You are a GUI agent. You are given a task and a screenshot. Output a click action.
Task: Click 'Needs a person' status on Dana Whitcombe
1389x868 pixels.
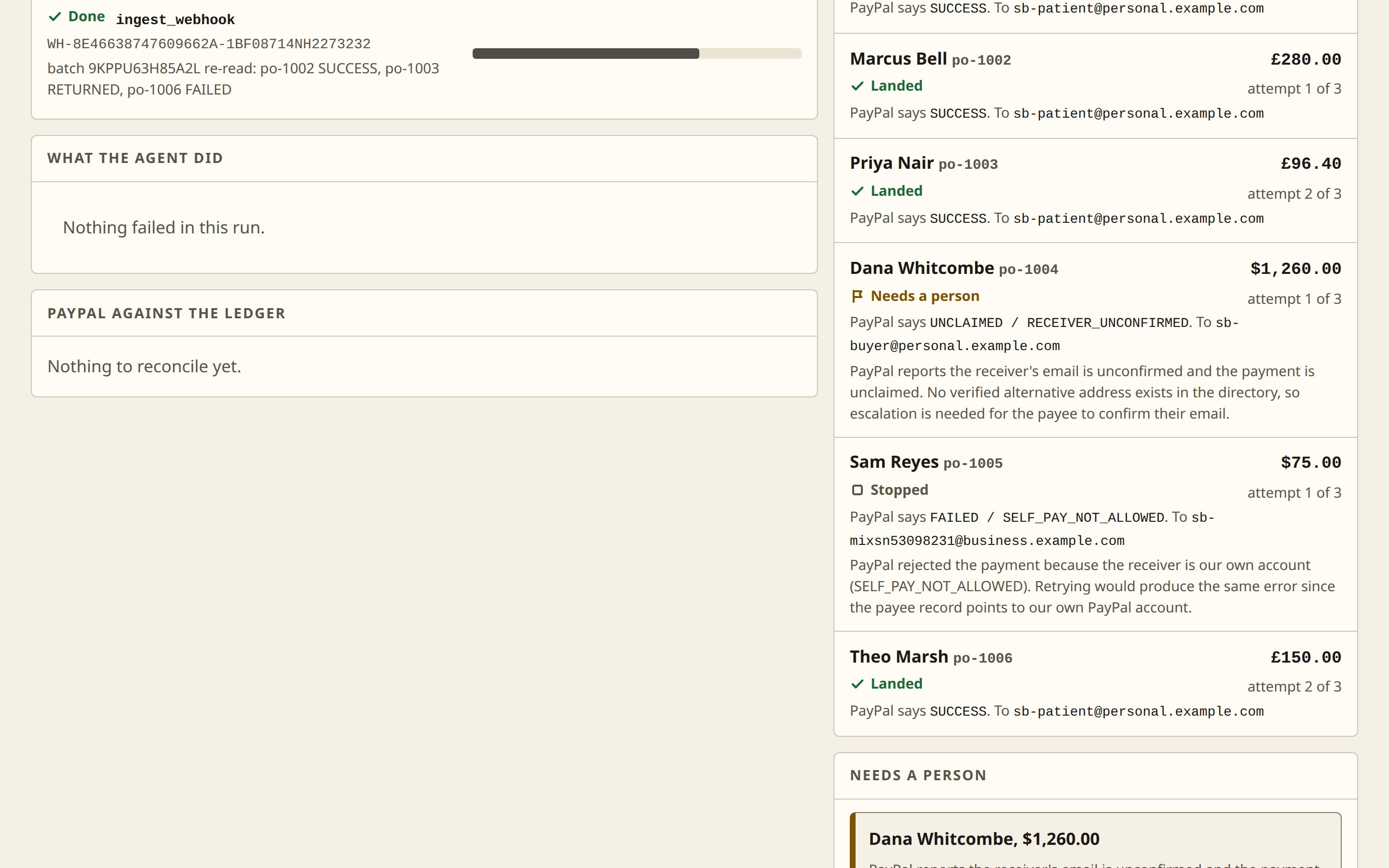pyautogui.click(x=925, y=296)
